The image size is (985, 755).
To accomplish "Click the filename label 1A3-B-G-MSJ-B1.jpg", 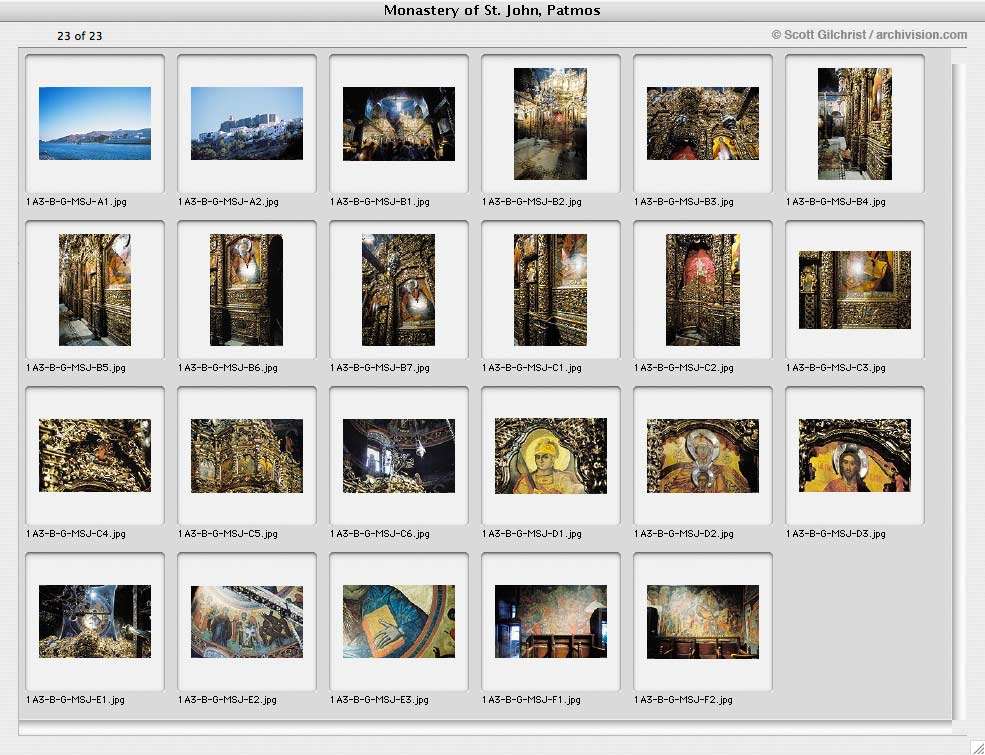I will click(380, 202).
